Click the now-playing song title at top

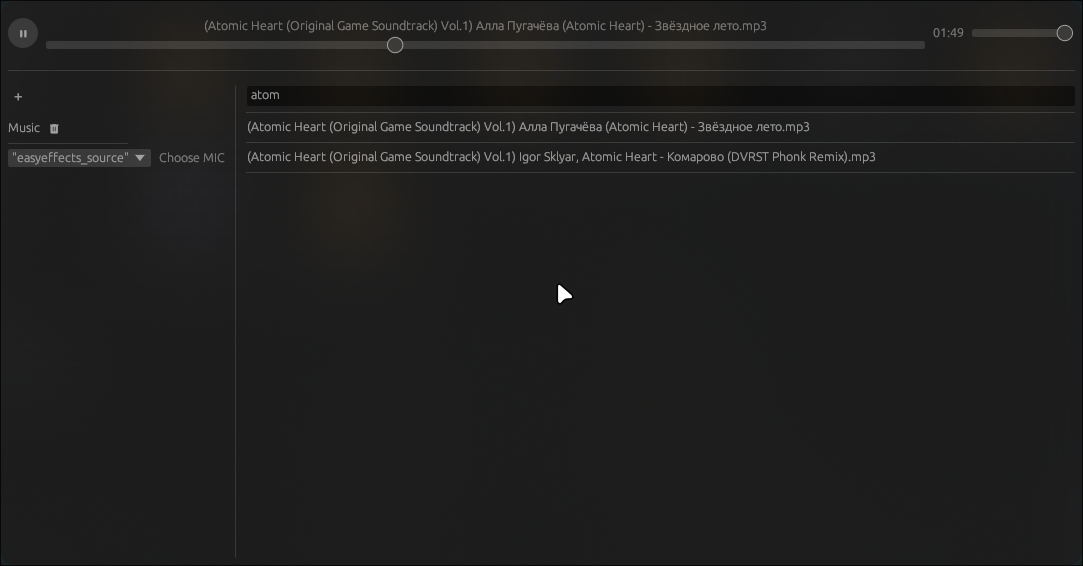(x=485, y=26)
